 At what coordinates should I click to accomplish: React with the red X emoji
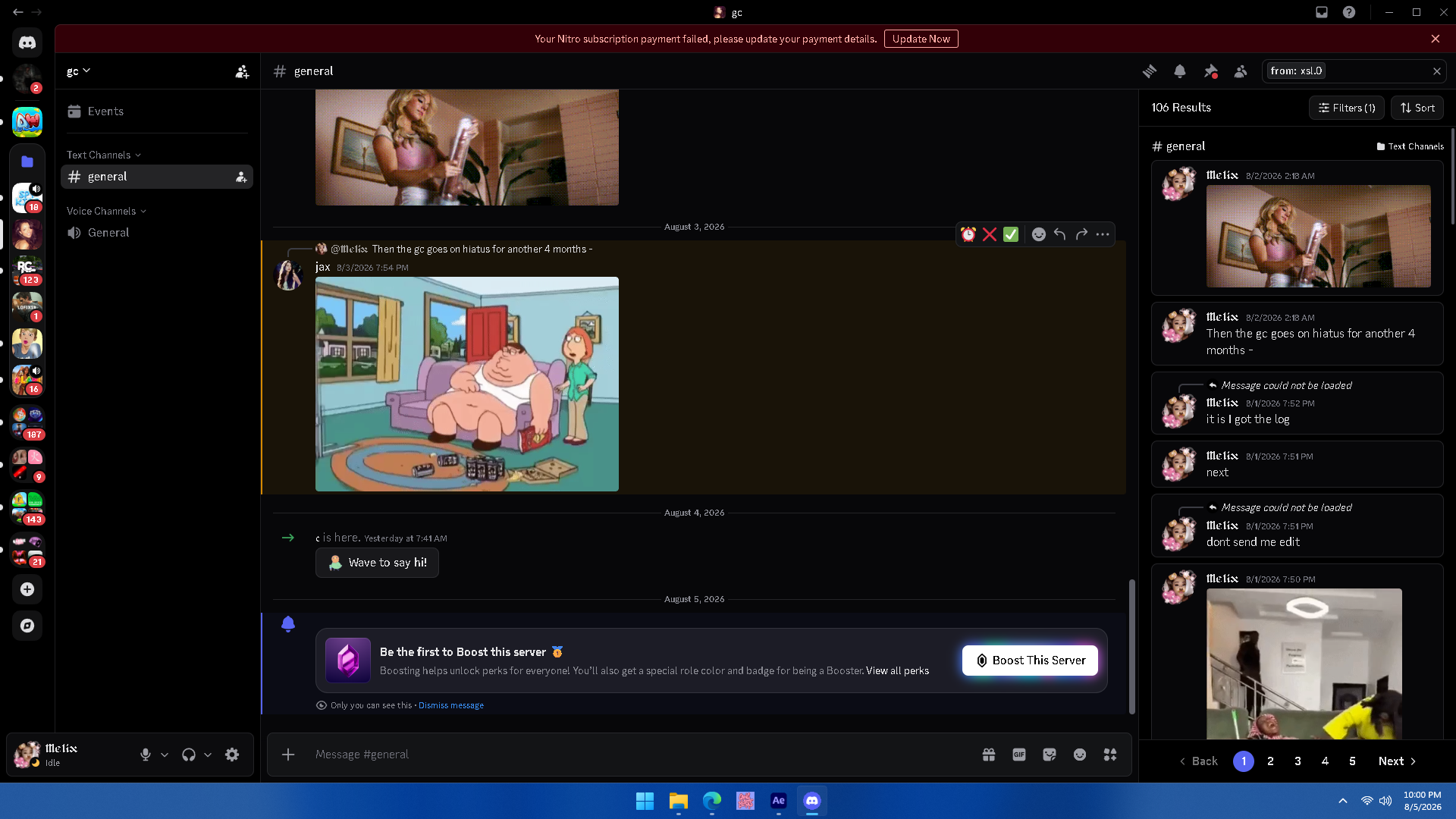(x=990, y=234)
